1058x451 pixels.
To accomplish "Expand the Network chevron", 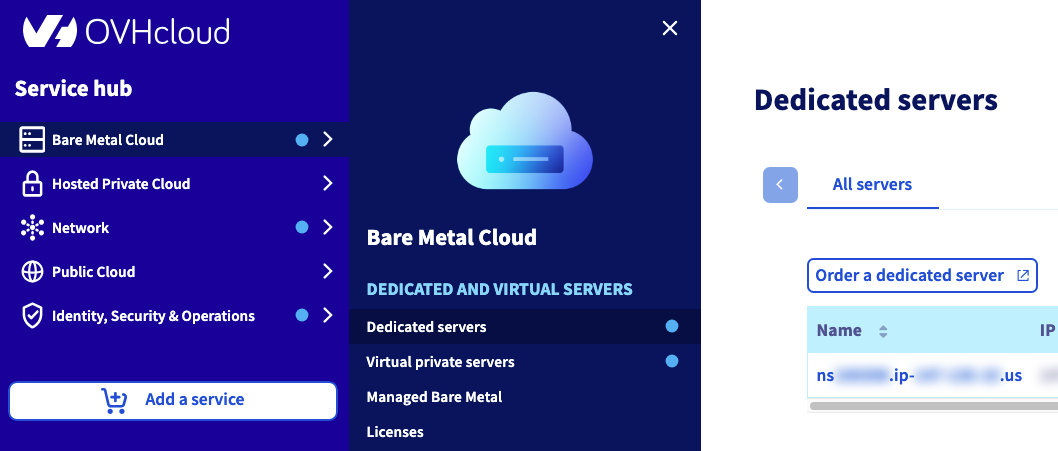I will coord(327,228).
